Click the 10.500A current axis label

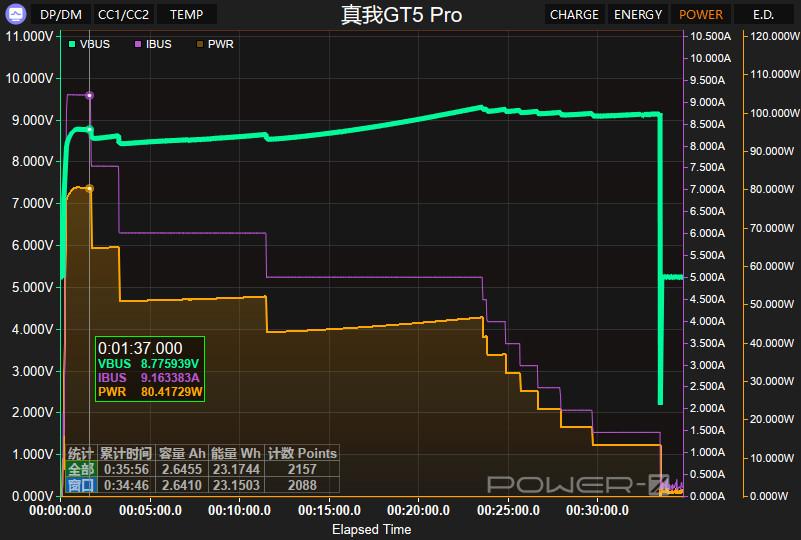[x=711, y=36]
